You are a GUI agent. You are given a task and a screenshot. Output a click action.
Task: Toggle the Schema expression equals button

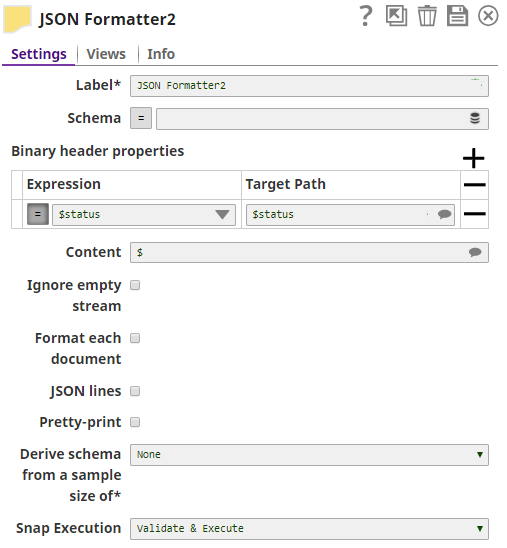tap(141, 118)
